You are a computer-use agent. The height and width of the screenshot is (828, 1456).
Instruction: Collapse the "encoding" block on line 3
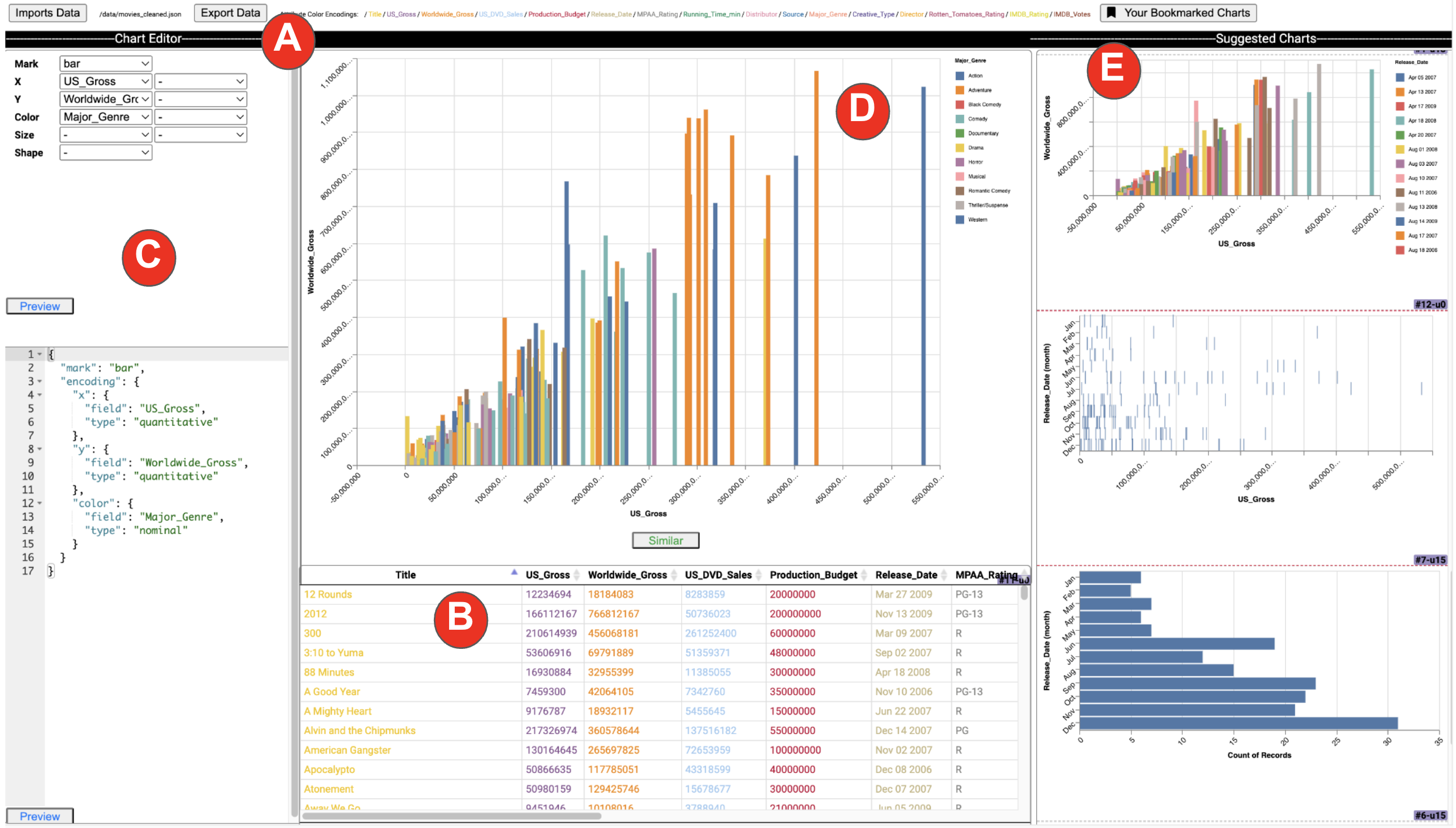tap(40, 381)
